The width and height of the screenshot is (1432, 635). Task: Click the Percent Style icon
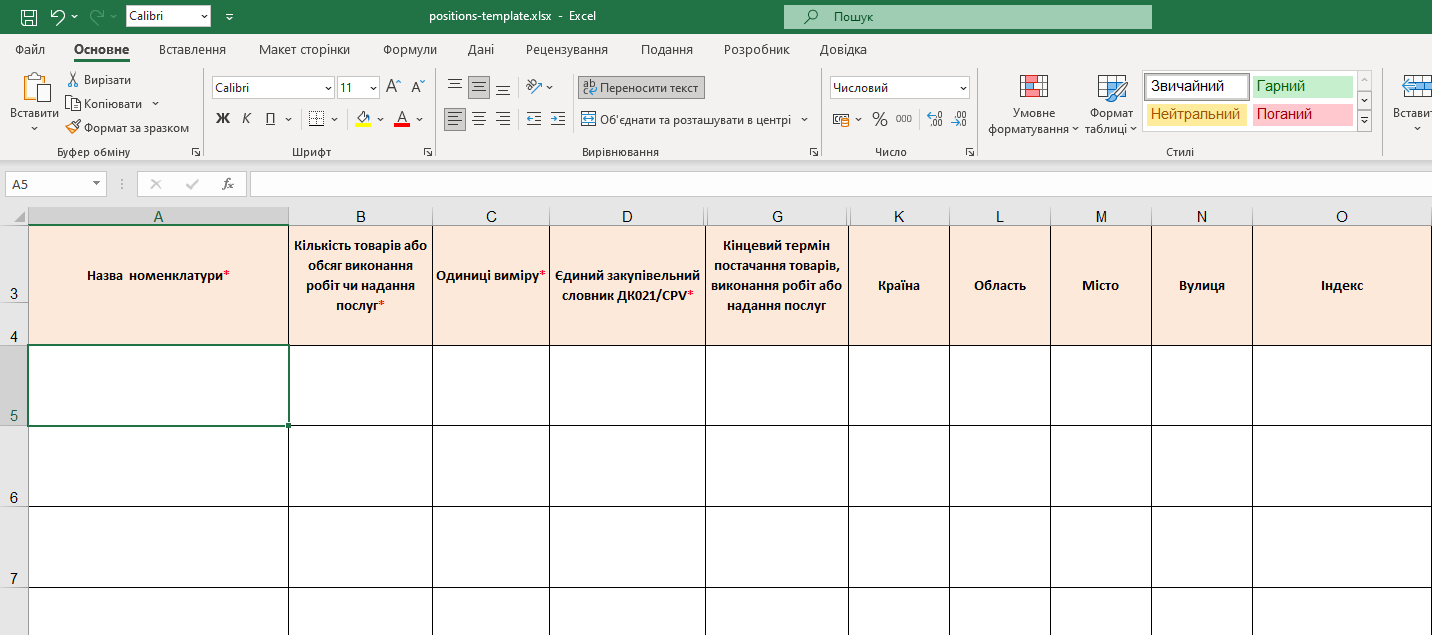(879, 120)
